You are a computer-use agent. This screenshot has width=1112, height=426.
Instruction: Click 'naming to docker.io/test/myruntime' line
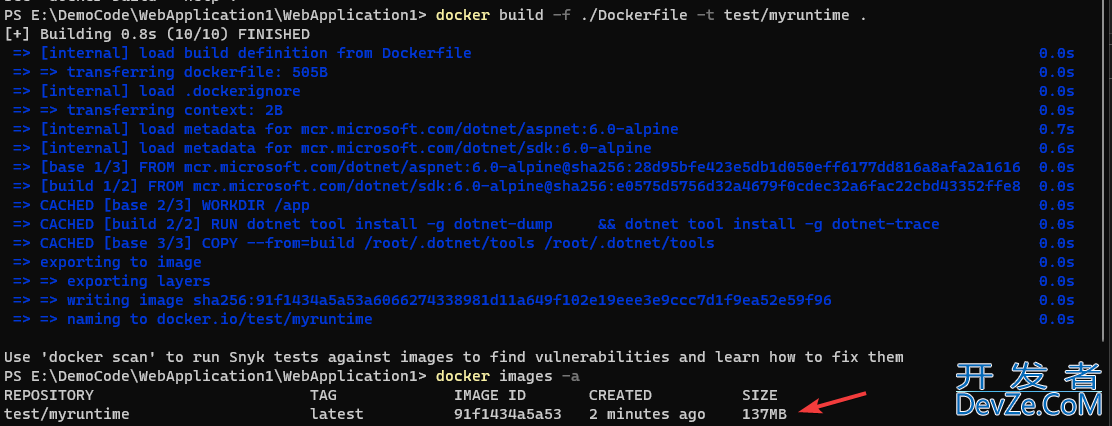192,320
